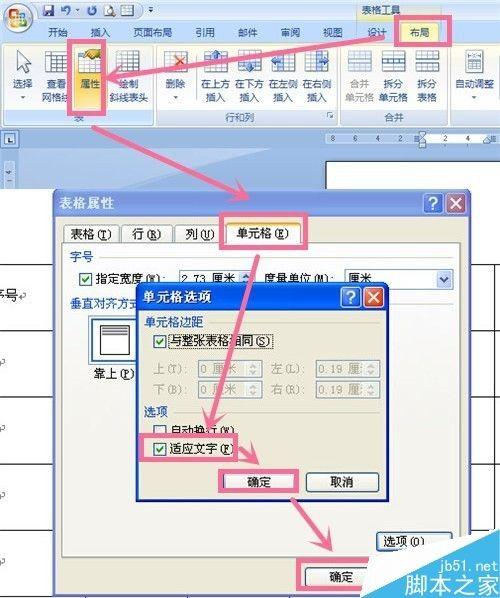This screenshot has width=500, height=598.
Task: Click 拆分表格 split table
Action: (426, 76)
